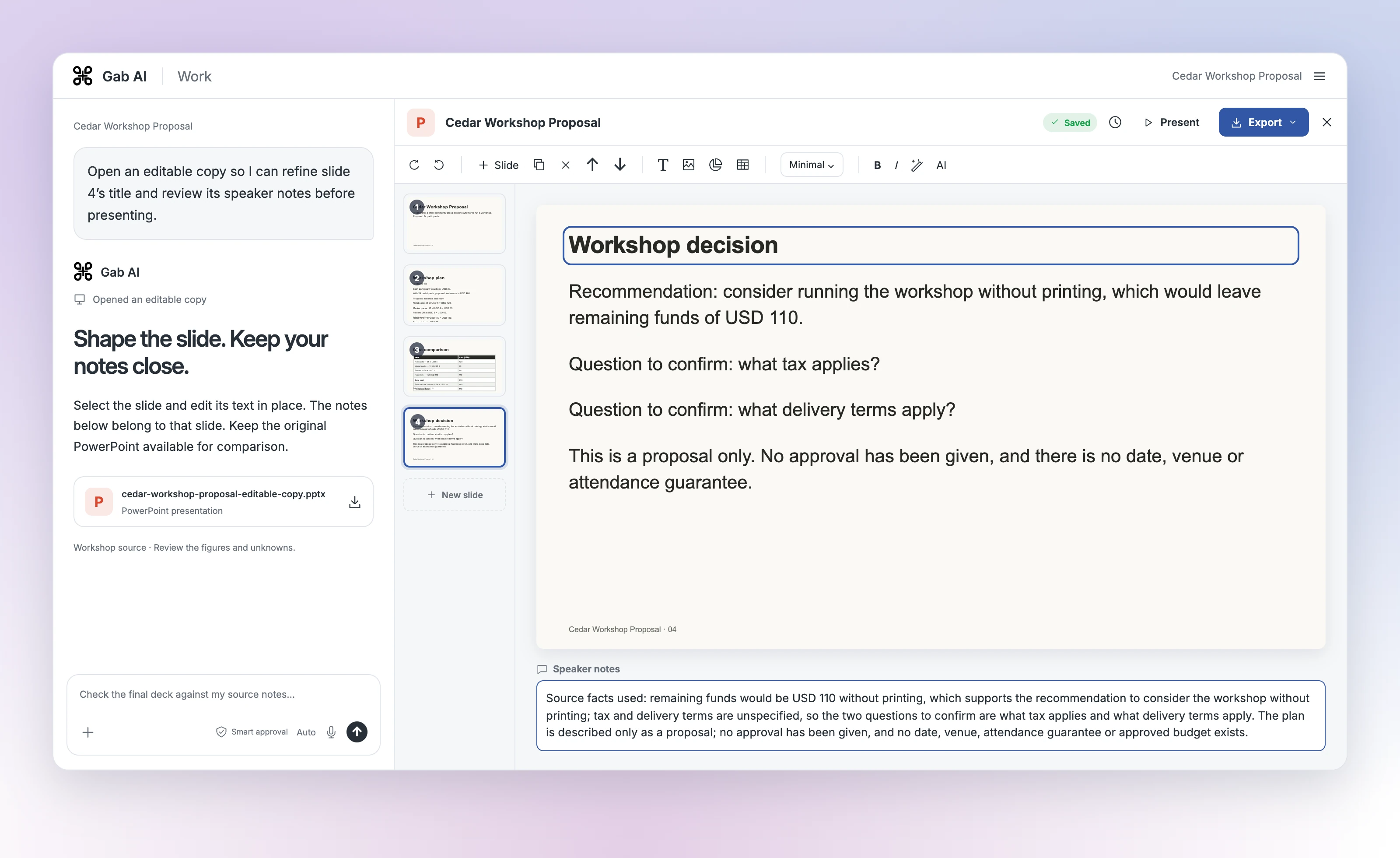Open the Auto mode selector
Screen dimensions: 1400x858
[306, 732]
